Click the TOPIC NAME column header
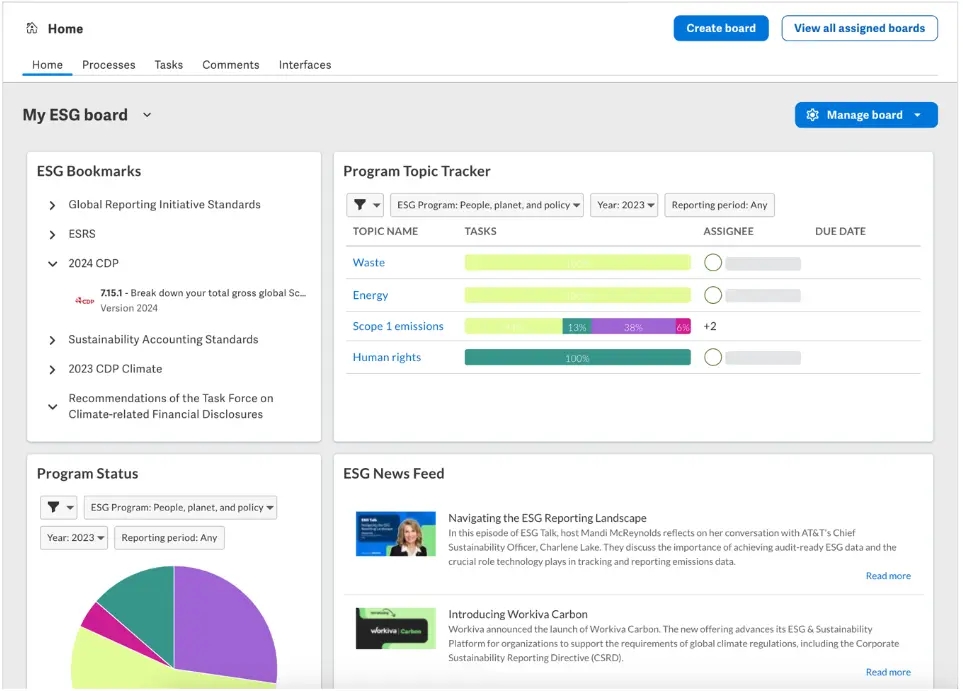Image resolution: width=963 pixels, height=691 pixels. click(385, 231)
